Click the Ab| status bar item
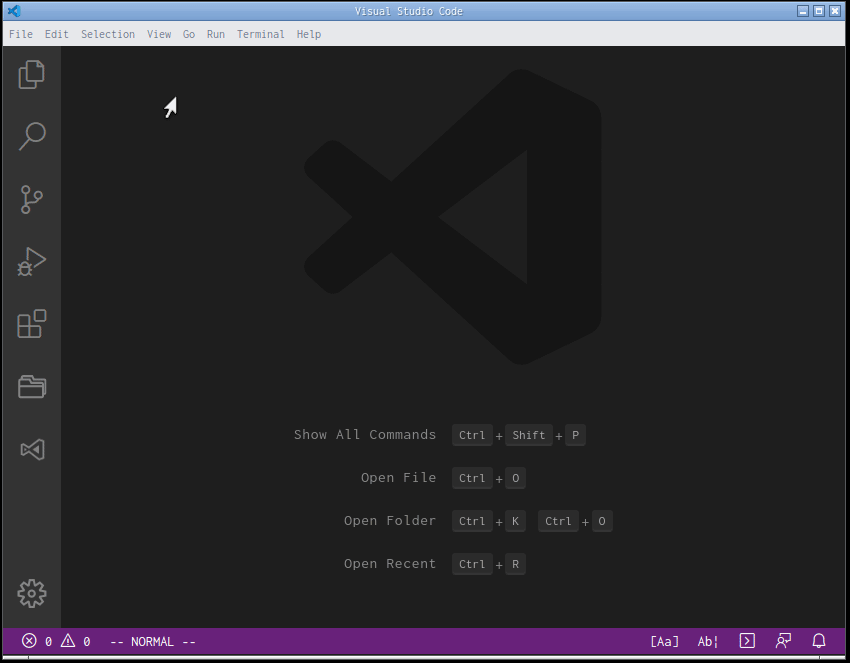 [x=707, y=641]
